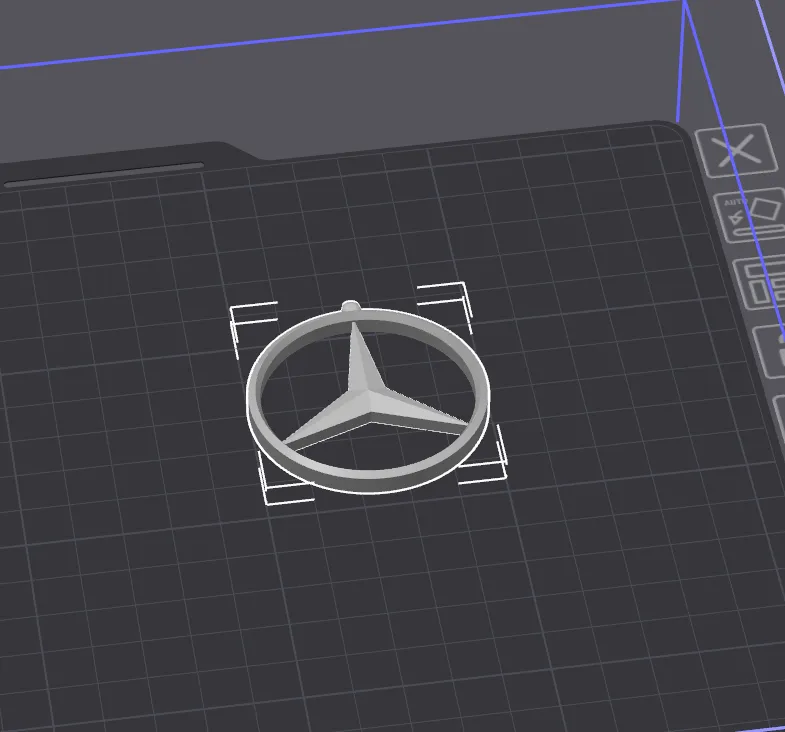Select the Mercedes star logo model
Image resolution: width=785 pixels, height=732 pixels.
[368, 398]
